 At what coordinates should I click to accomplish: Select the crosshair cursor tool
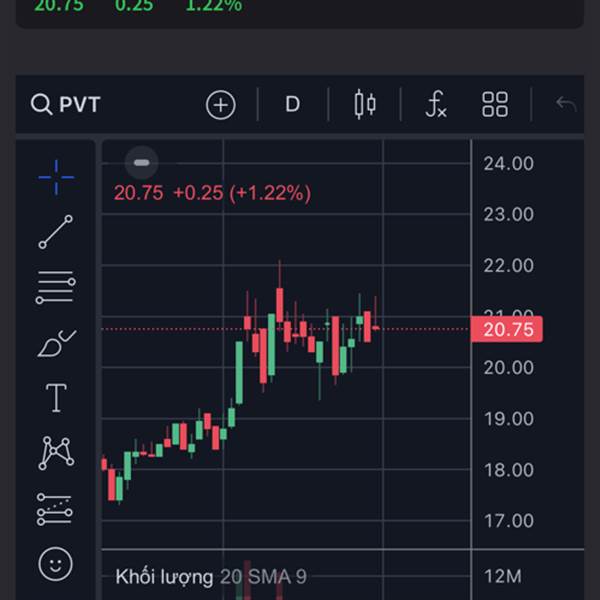click(x=56, y=177)
